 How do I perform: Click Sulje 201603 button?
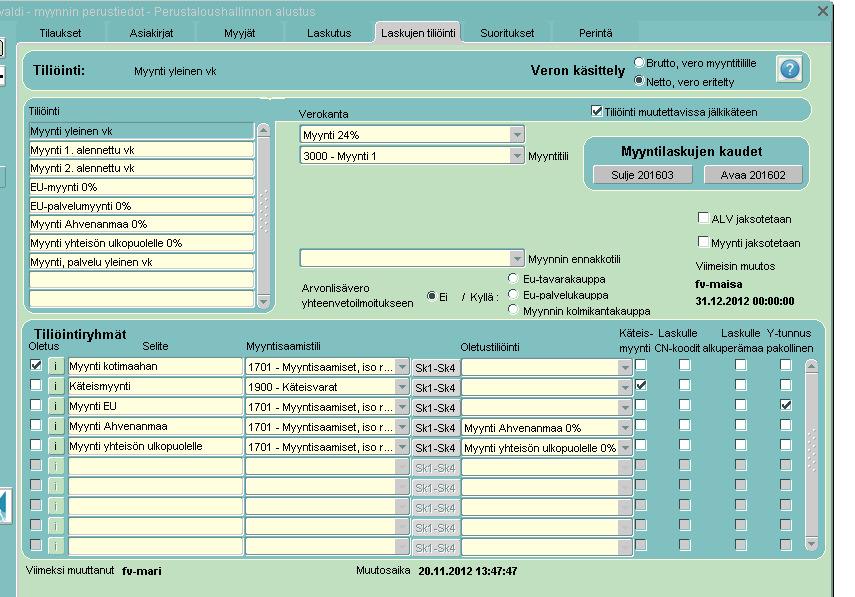click(642, 175)
